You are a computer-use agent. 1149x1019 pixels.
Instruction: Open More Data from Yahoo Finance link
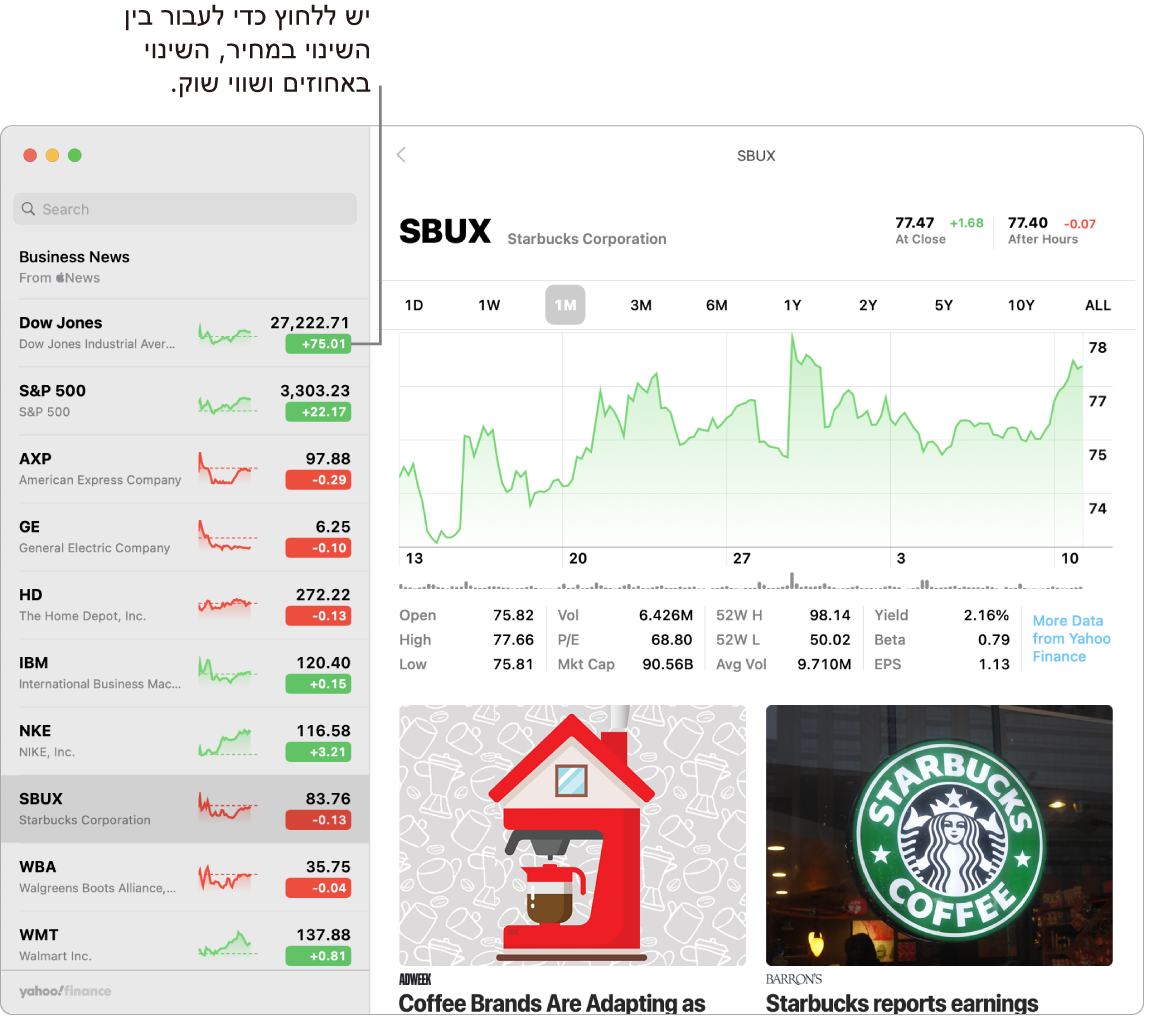(1071, 639)
